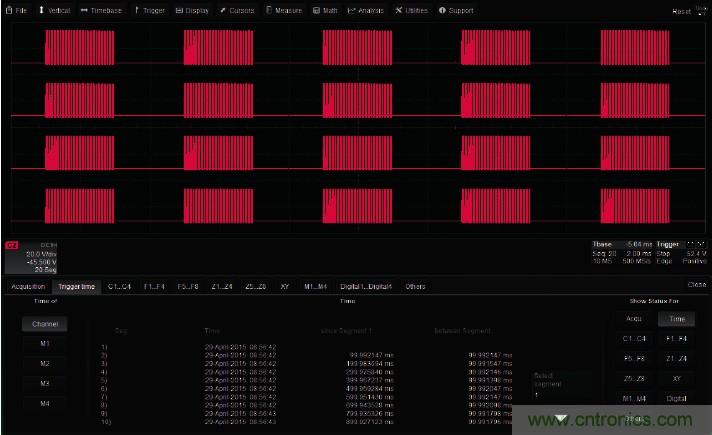
Task: Open the Support menu
Action: (457, 10)
